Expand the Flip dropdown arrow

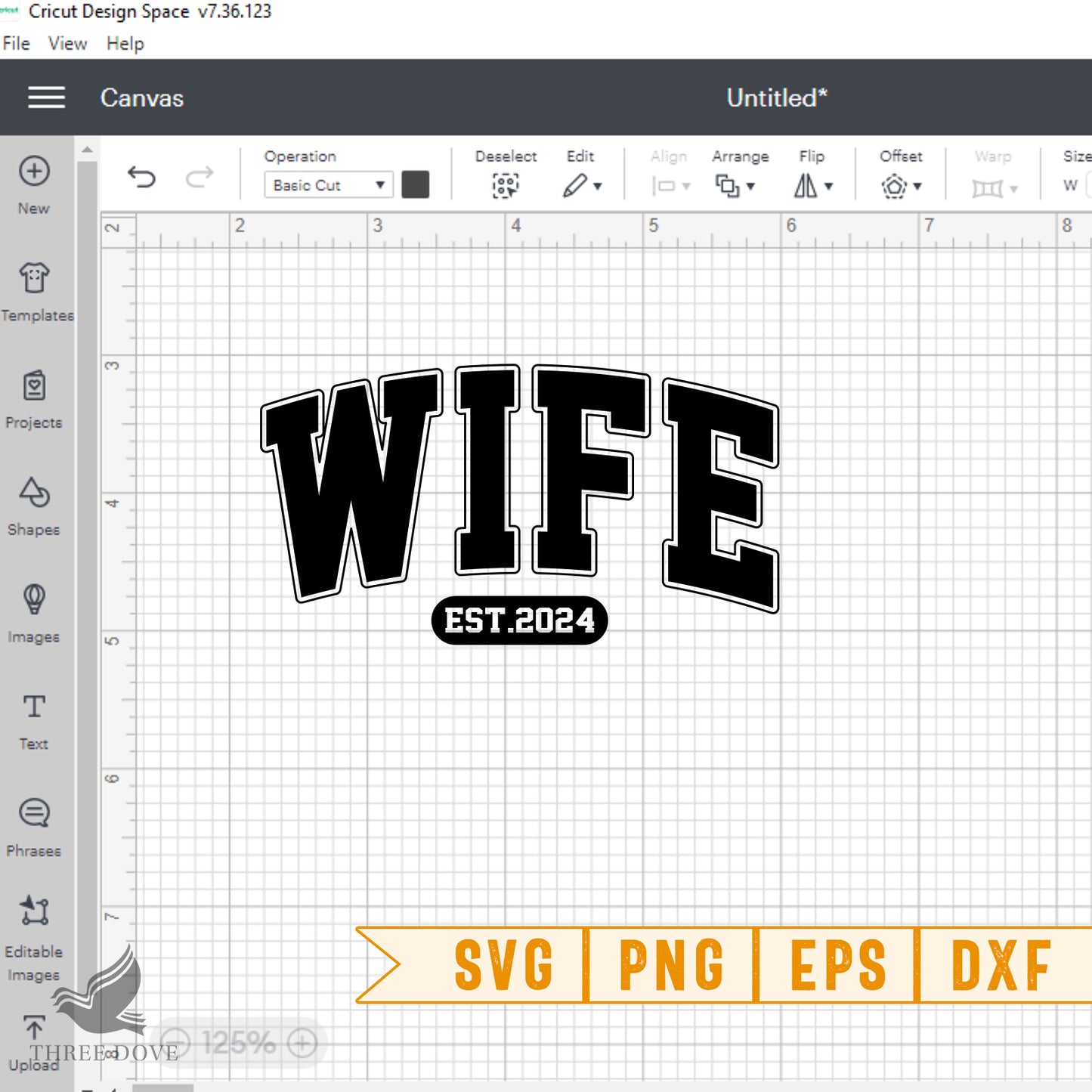[829, 186]
